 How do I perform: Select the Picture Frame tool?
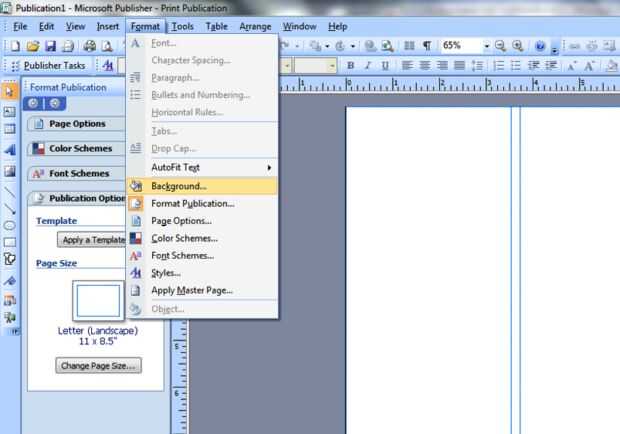9,171
